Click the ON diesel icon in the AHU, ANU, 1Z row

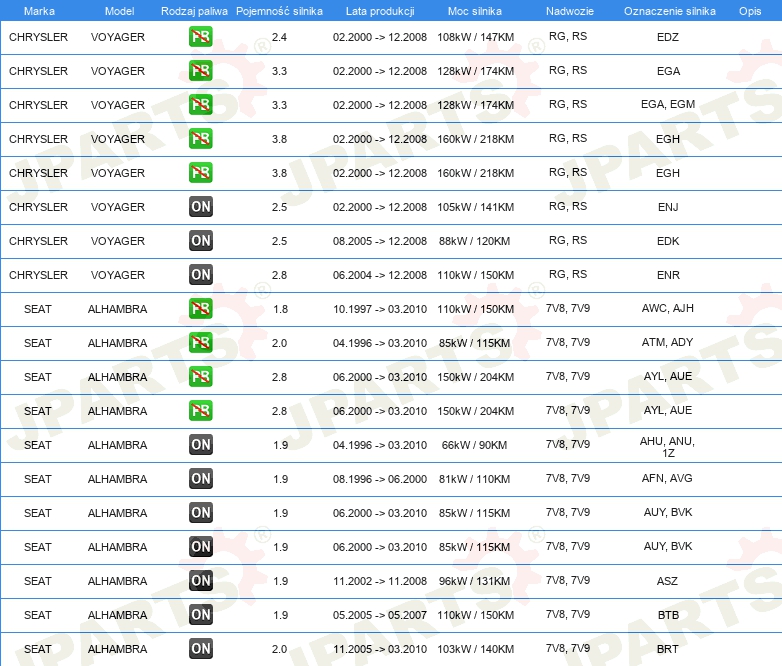200,444
